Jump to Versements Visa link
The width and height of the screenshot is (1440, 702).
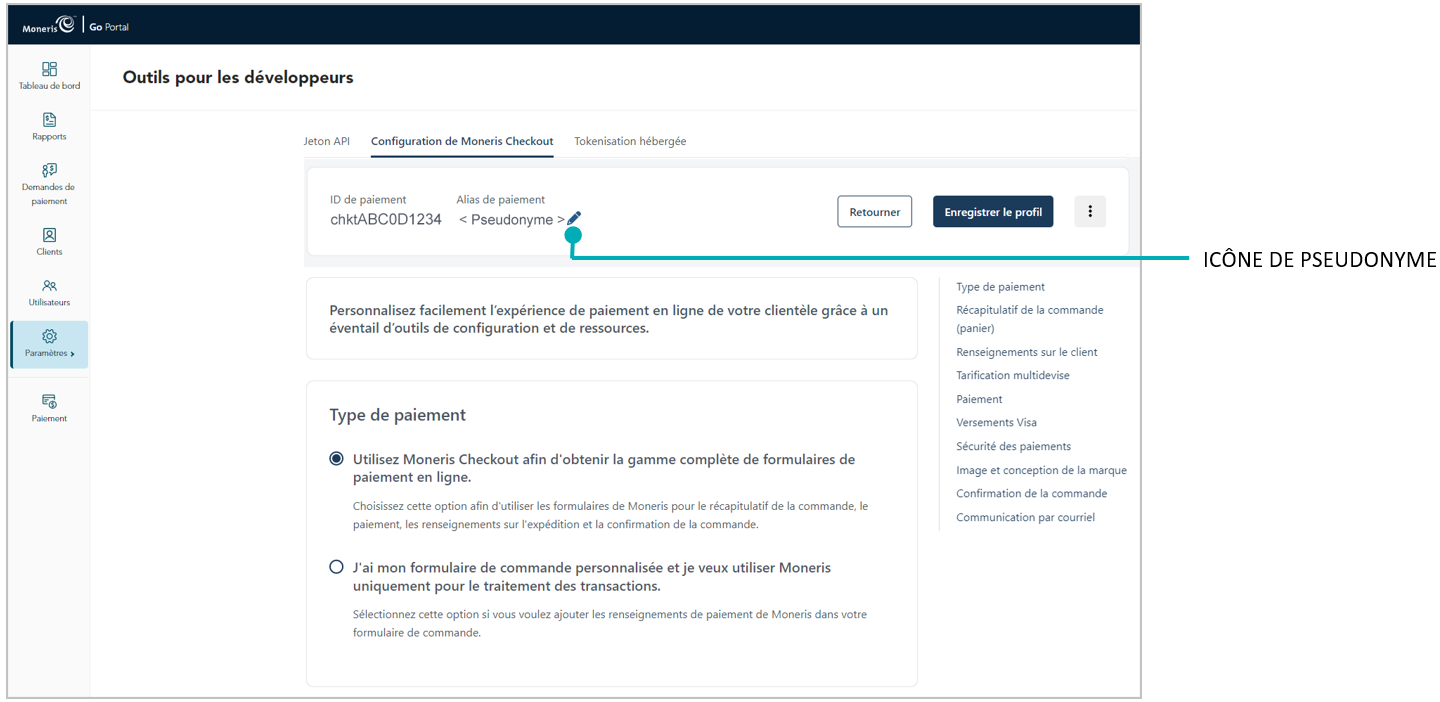click(x=996, y=422)
